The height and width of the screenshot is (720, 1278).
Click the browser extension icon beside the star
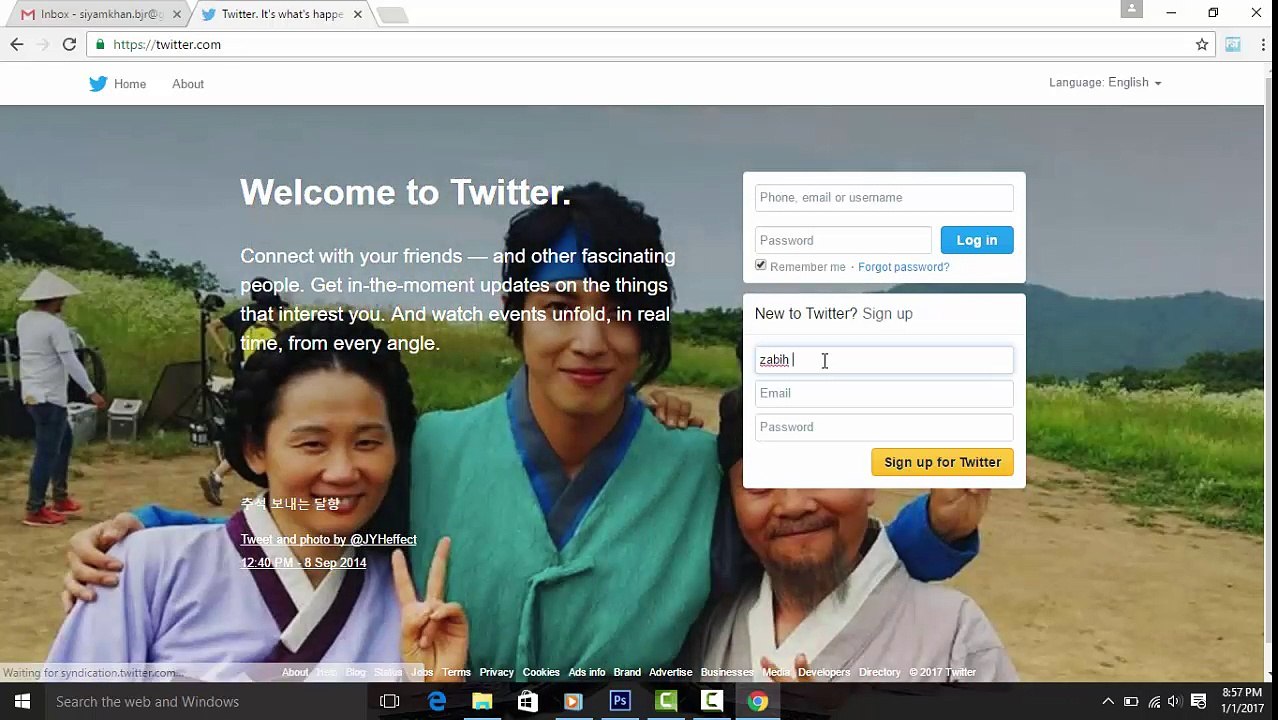[x=1233, y=44]
